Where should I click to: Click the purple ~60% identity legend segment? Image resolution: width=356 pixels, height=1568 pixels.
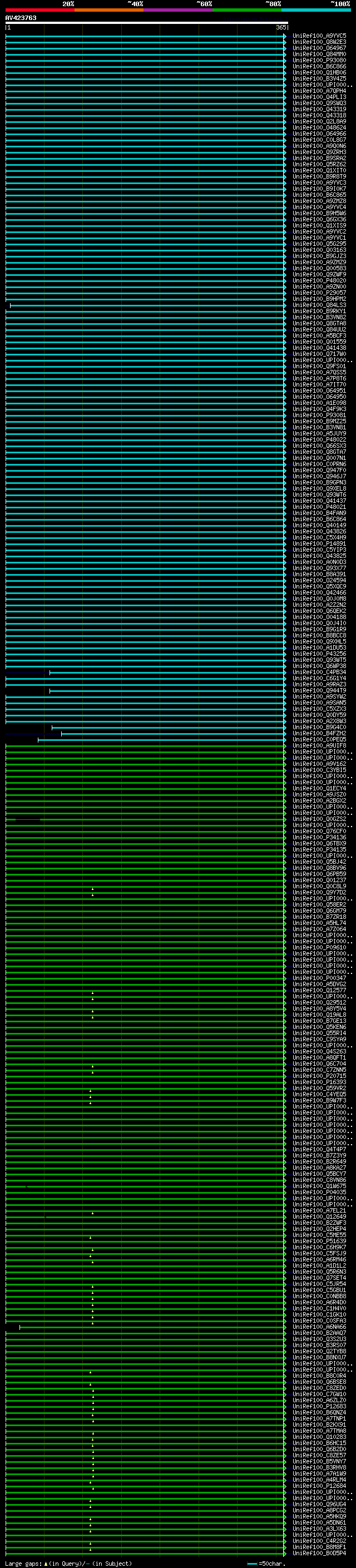[179, 10]
